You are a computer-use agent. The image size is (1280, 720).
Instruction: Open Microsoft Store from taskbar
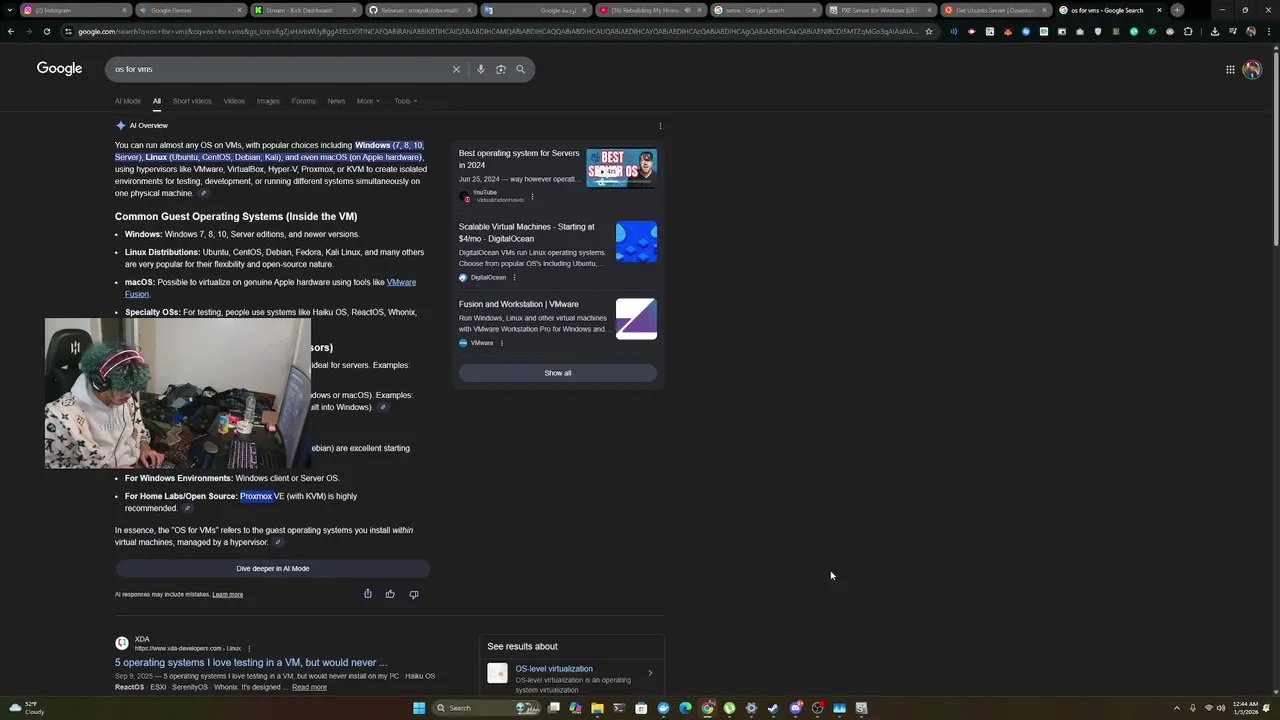click(641, 708)
